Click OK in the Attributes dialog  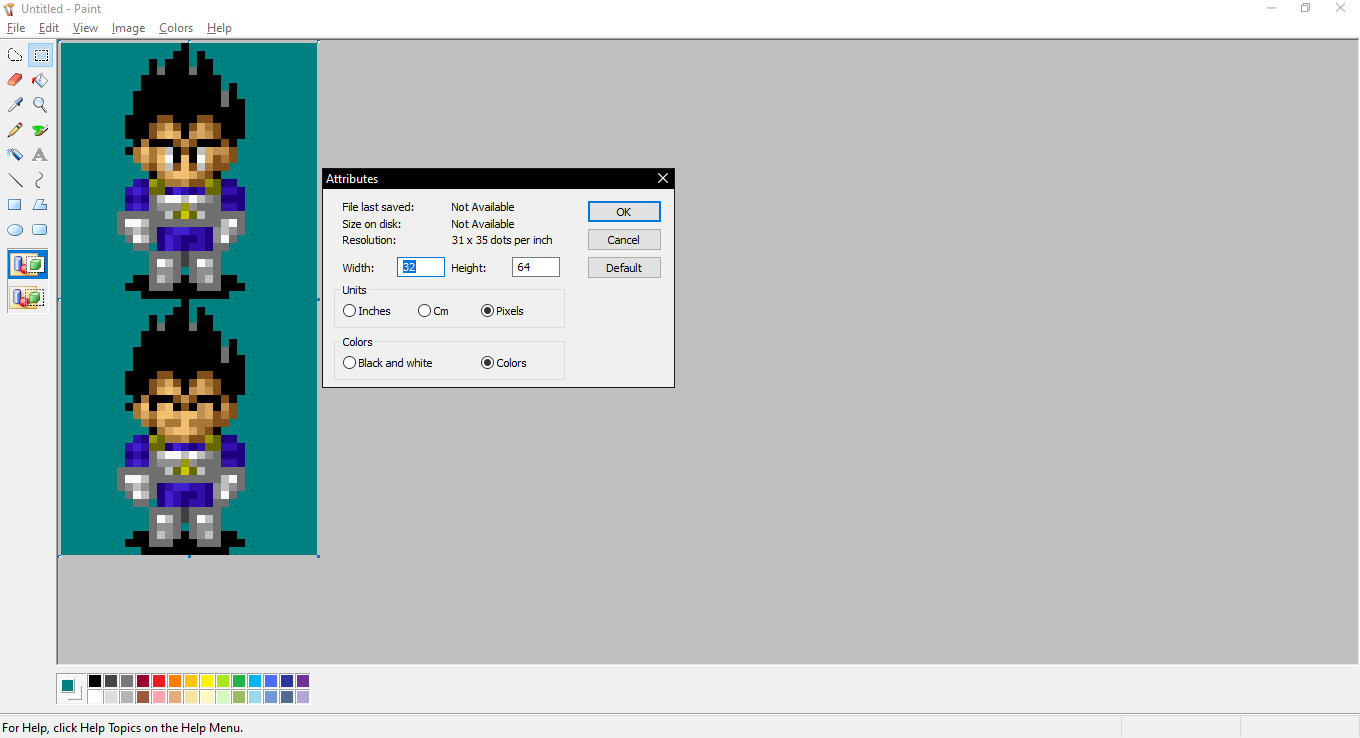[x=623, y=212]
